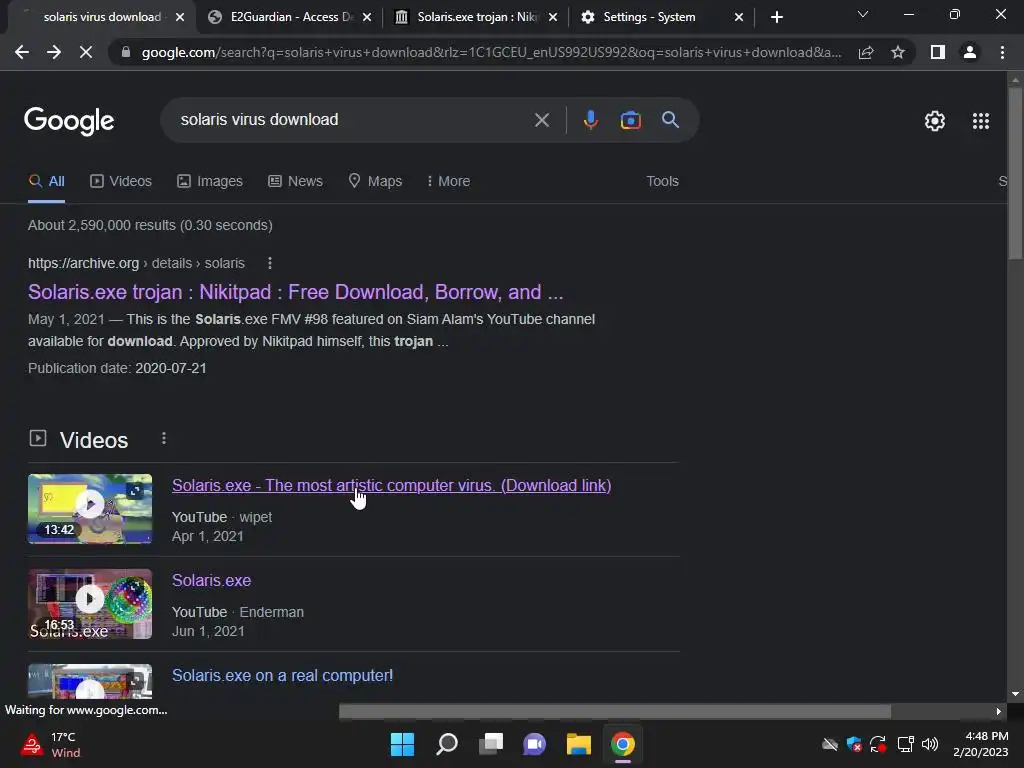Switch to the Videos results tab
This screenshot has height=768, width=1024.
[121, 181]
